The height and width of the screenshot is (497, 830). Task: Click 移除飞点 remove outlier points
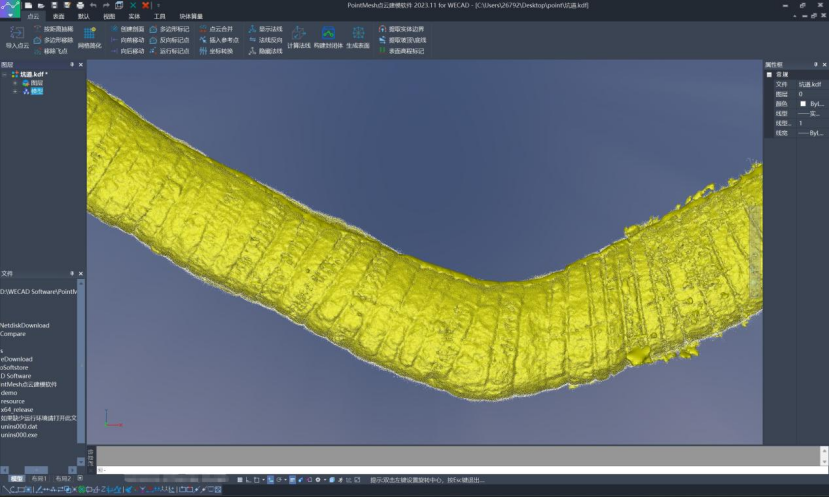tap(51, 51)
